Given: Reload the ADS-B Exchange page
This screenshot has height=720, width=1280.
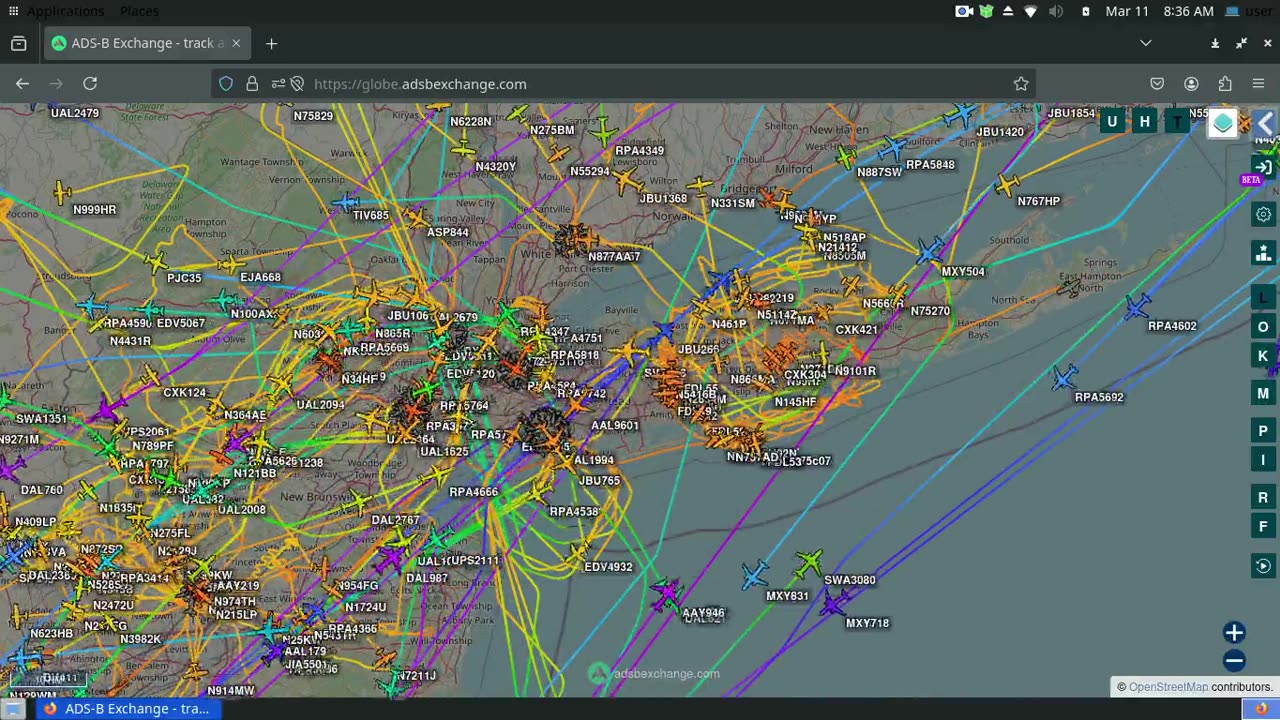Looking at the screenshot, I should pos(90,84).
